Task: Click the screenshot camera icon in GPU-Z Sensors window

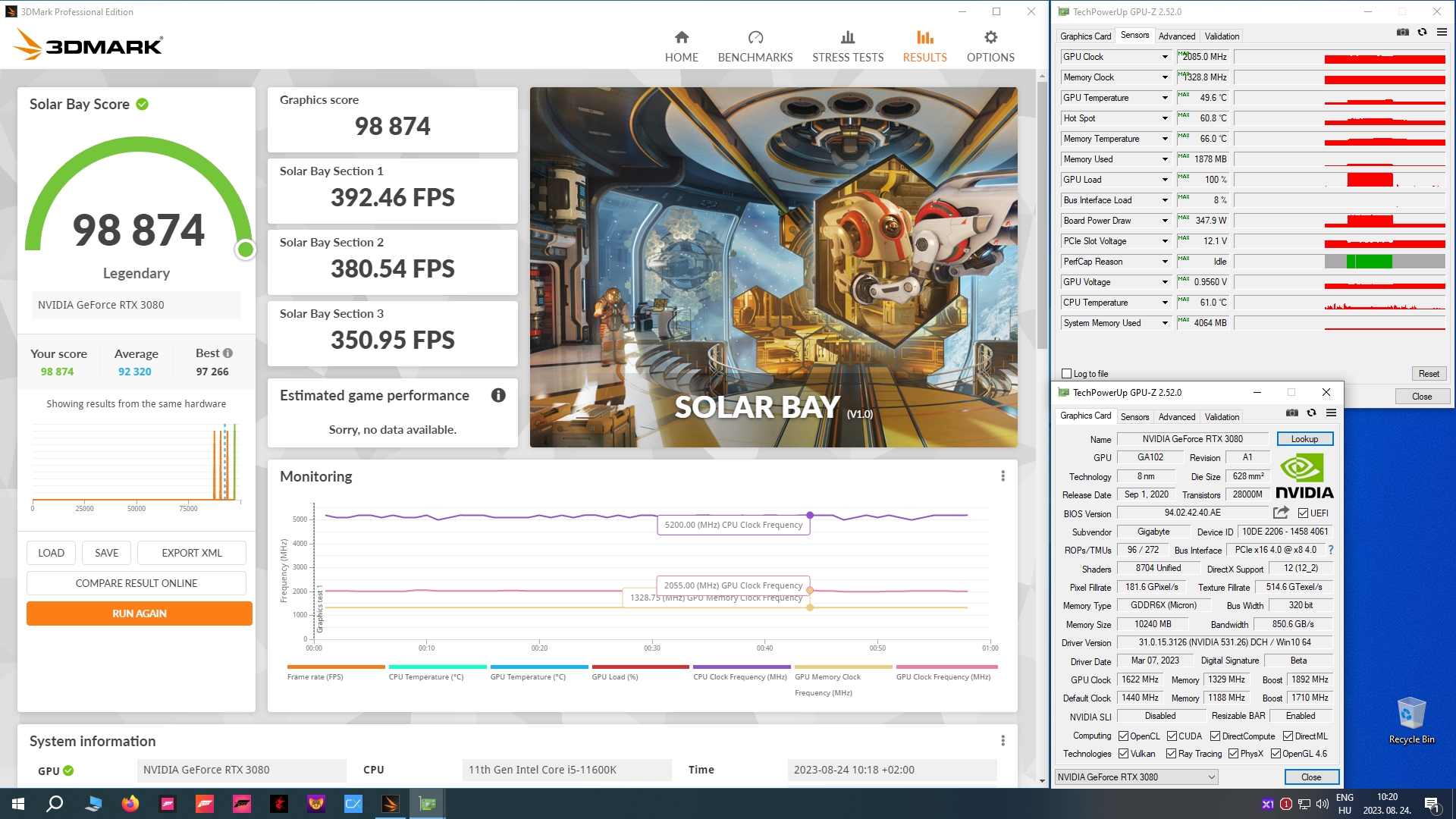Action: 1403,32
